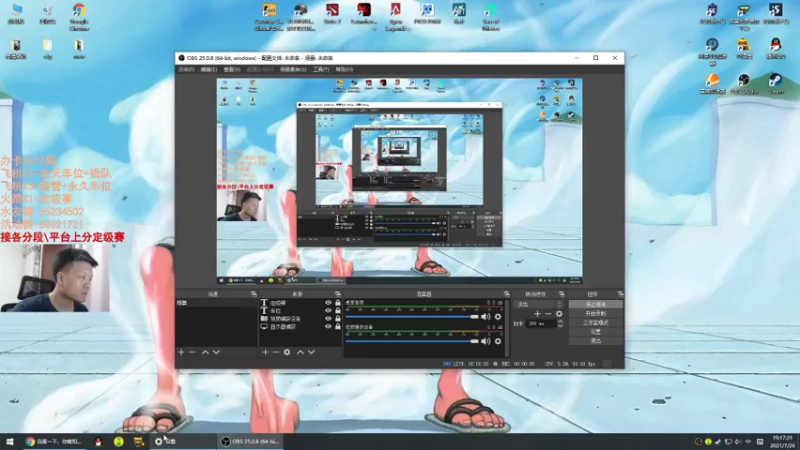Unlock the first text source
This screenshot has height=450, width=800.
[x=338, y=303]
